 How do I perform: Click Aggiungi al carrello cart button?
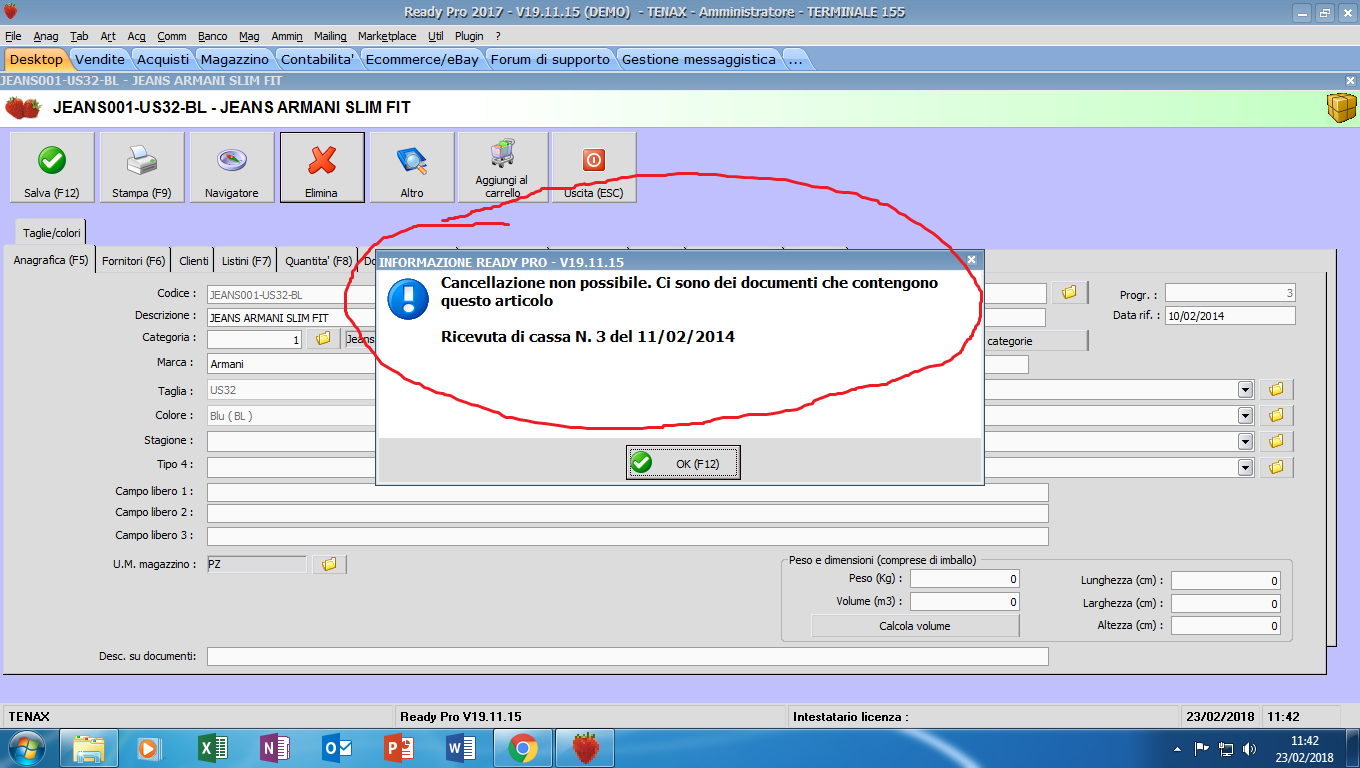pyautogui.click(x=502, y=167)
